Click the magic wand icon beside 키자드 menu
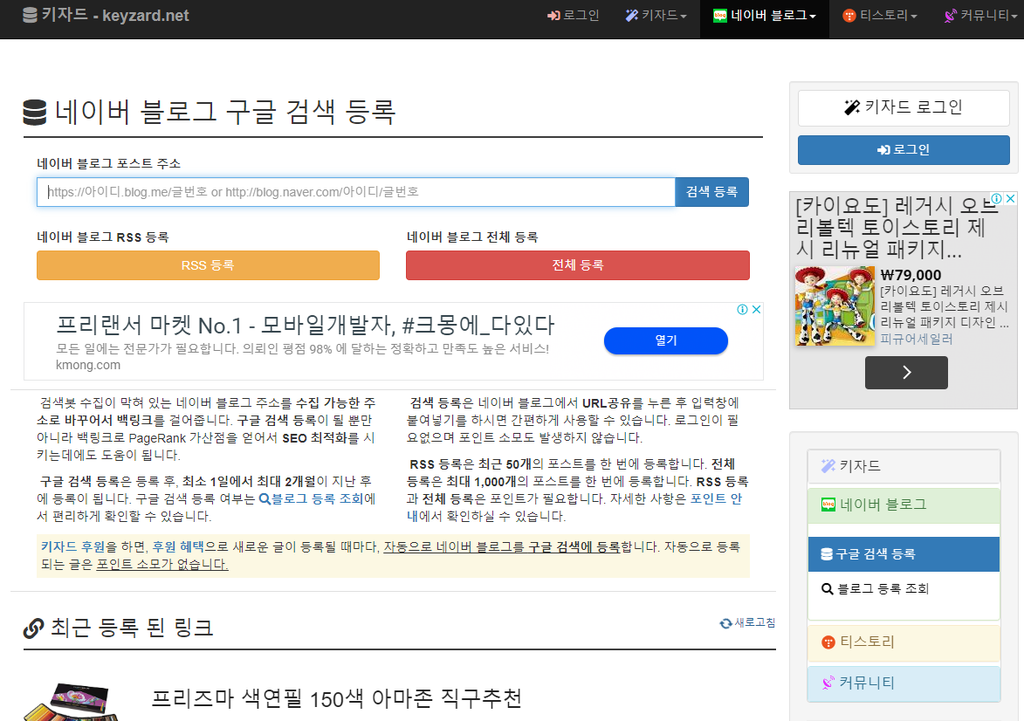 tap(632, 16)
